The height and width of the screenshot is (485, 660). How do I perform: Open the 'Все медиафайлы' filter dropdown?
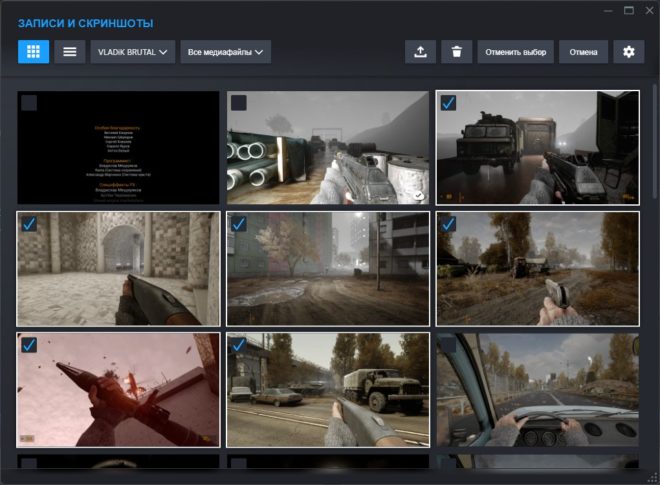pos(225,52)
